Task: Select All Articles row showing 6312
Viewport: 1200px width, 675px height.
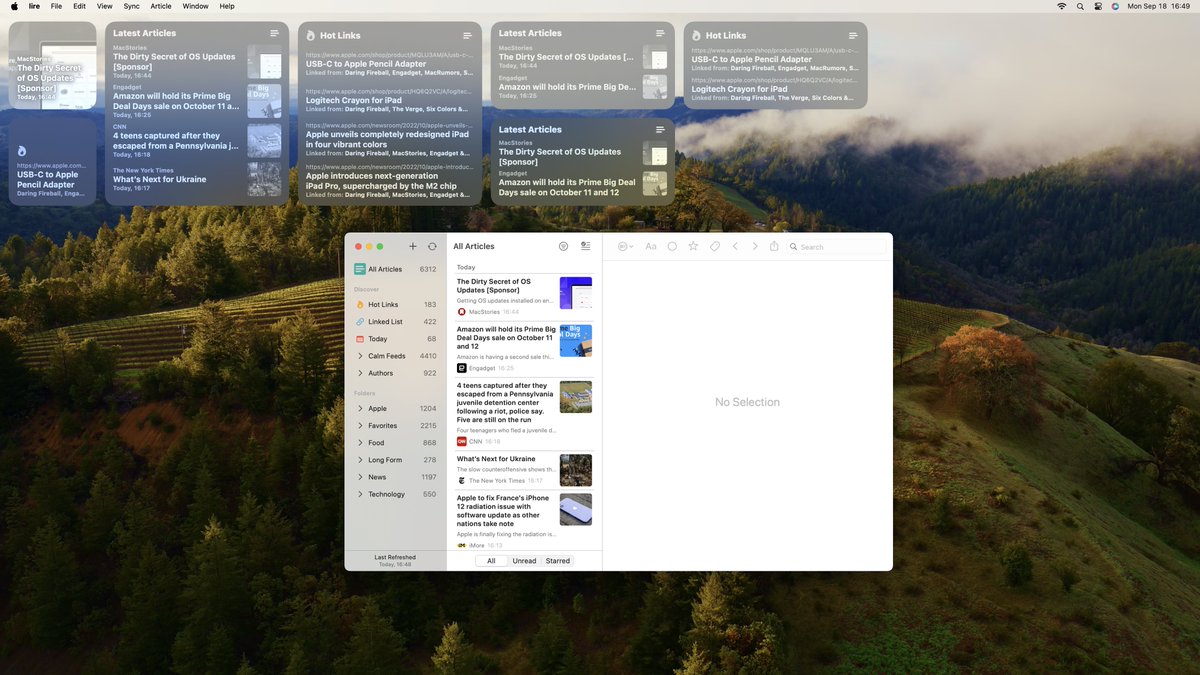Action: coord(395,269)
